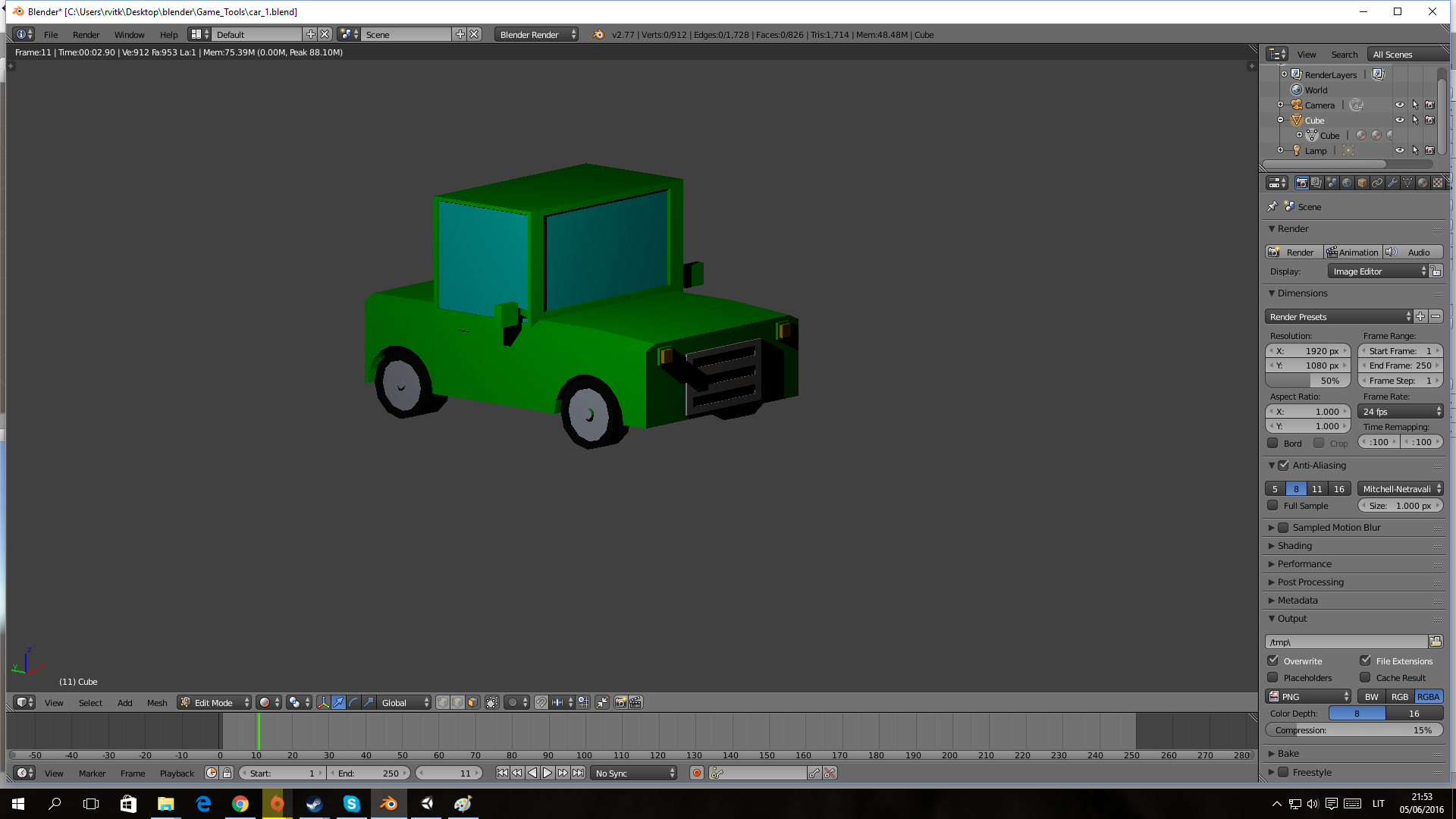Open the Render Presets dropdown
The height and width of the screenshot is (819, 1456).
[x=1338, y=316]
